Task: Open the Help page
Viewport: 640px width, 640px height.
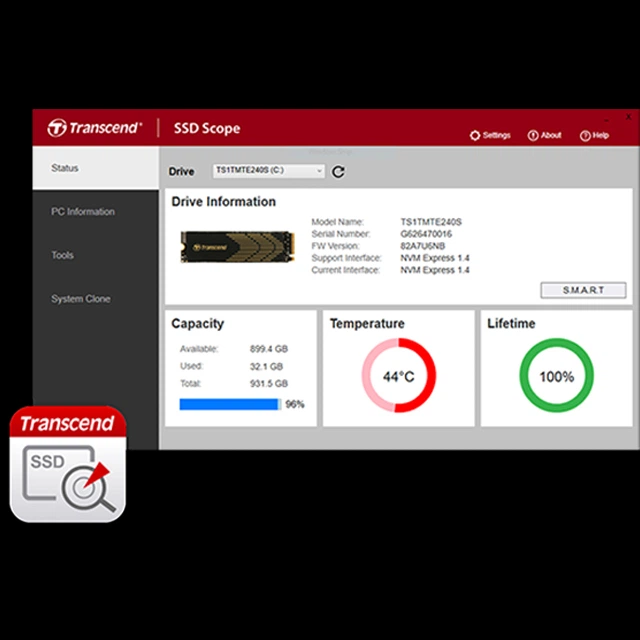Action: [x=594, y=136]
